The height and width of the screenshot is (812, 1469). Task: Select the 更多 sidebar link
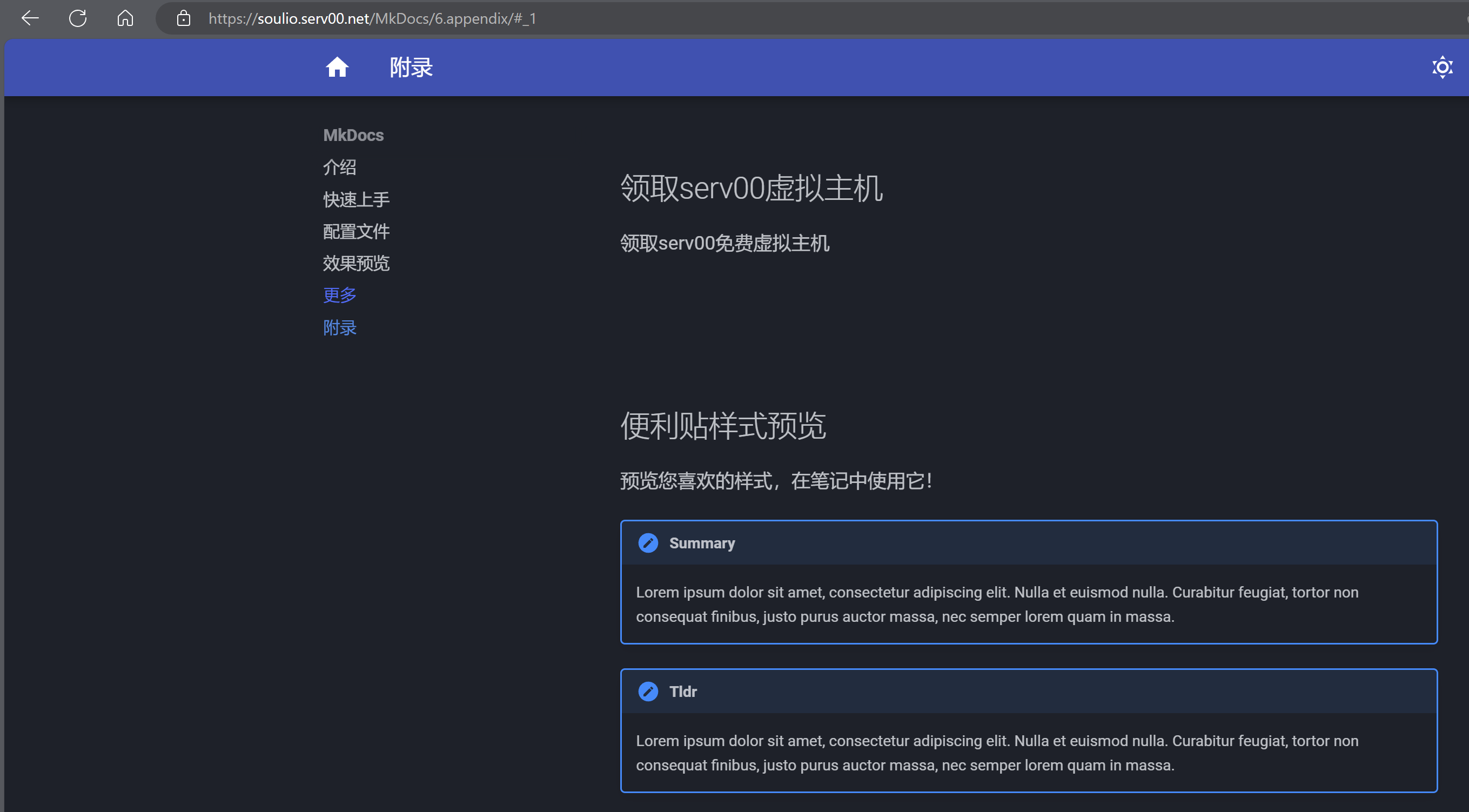tap(340, 295)
